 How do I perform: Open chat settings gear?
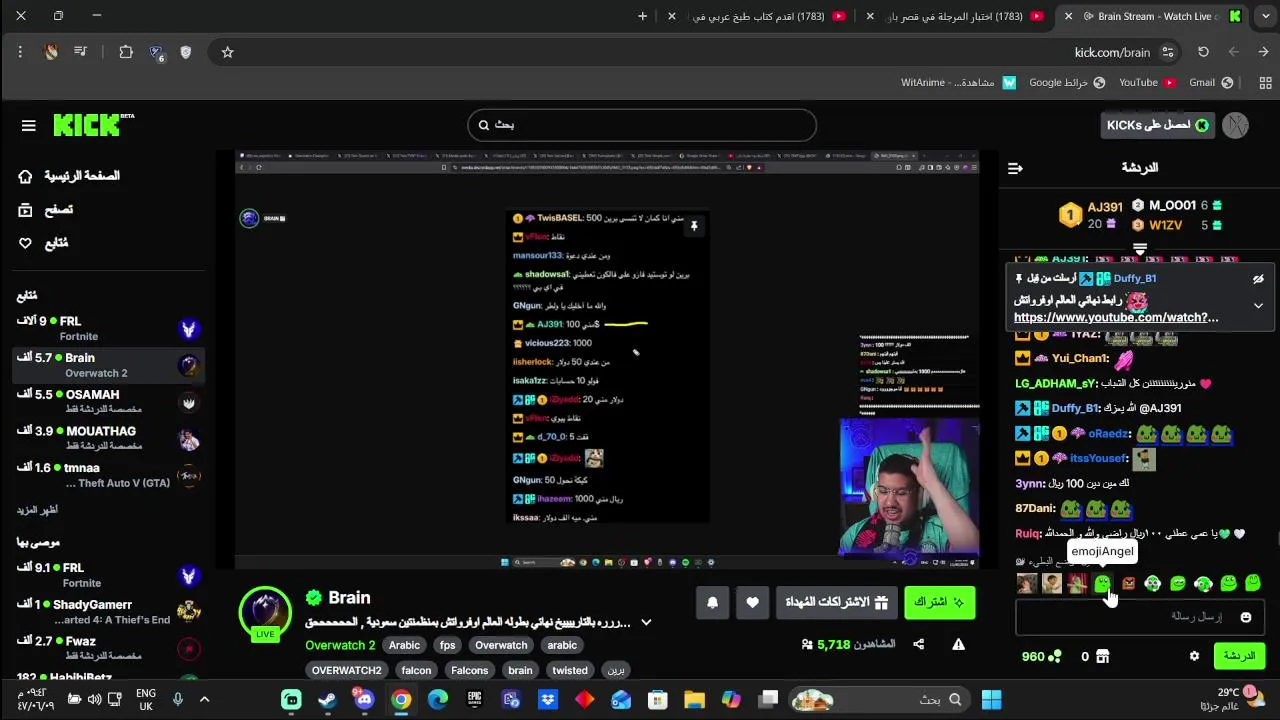1194,657
